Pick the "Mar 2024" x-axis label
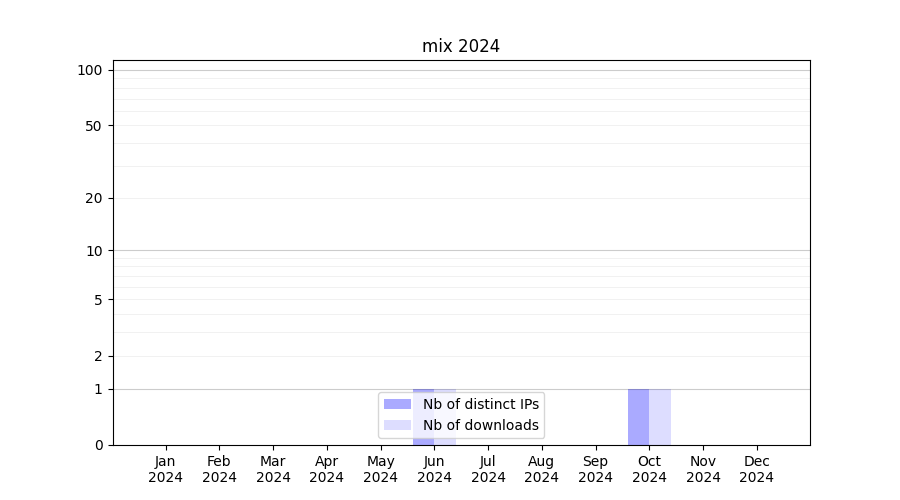This screenshot has height=500, width=900. click(x=273, y=469)
